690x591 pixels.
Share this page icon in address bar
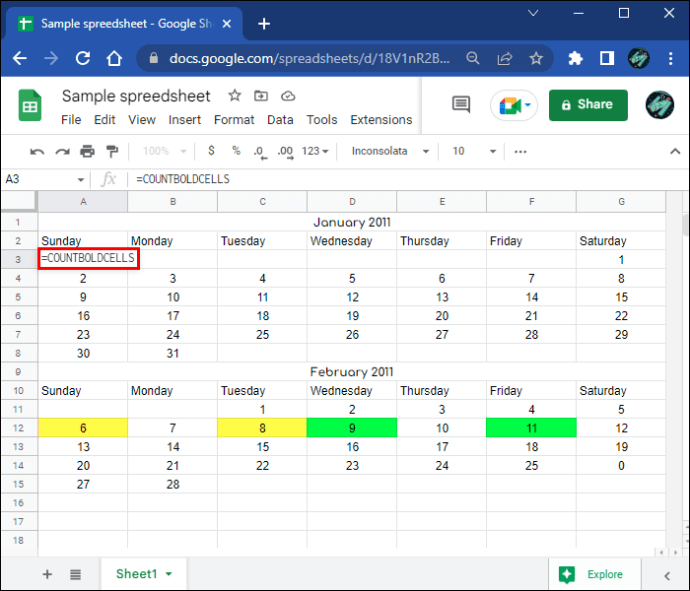[x=505, y=58]
